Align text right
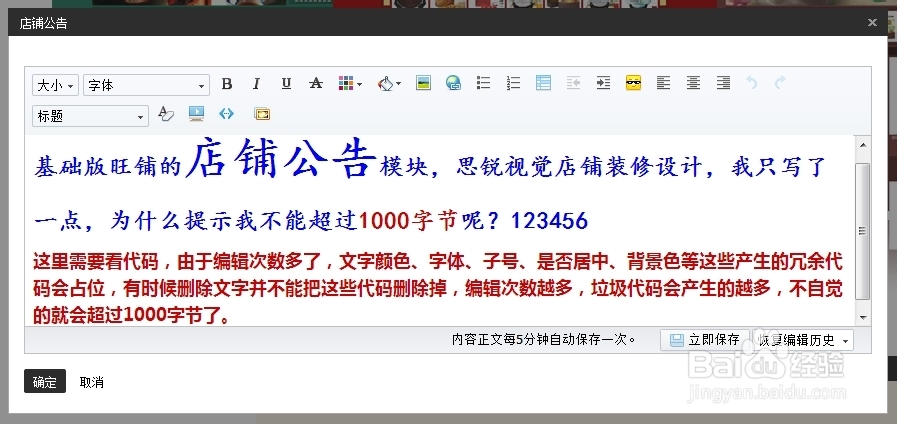This screenshot has width=897, height=424. [x=723, y=84]
